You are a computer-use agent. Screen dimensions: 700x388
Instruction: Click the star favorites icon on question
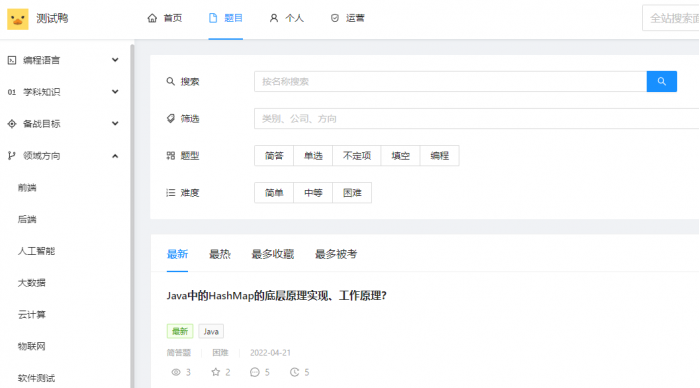pyautogui.click(x=216, y=372)
